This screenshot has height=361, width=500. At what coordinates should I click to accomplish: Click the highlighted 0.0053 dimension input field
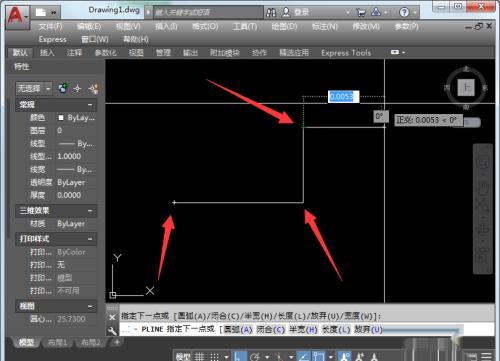[344, 97]
